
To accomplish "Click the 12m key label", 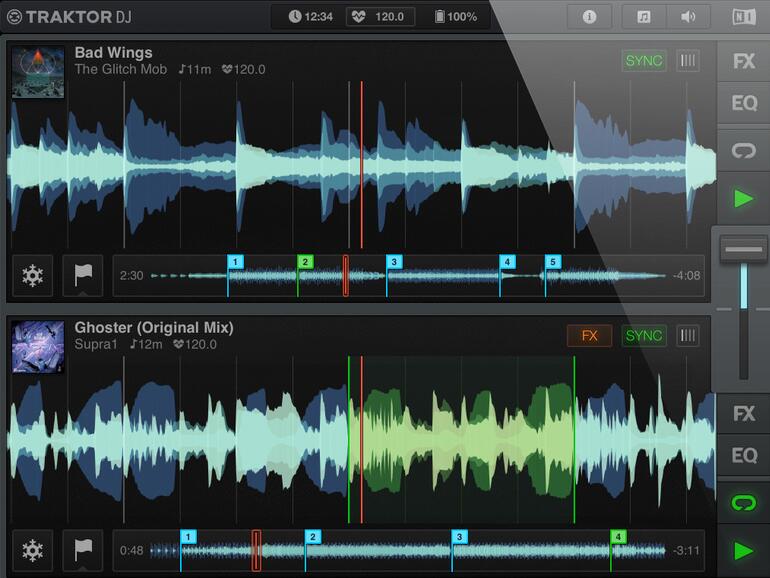I will tap(146, 344).
